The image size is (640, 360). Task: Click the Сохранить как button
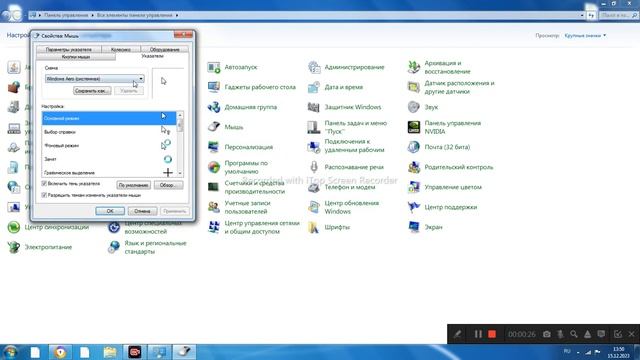[92, 91]
